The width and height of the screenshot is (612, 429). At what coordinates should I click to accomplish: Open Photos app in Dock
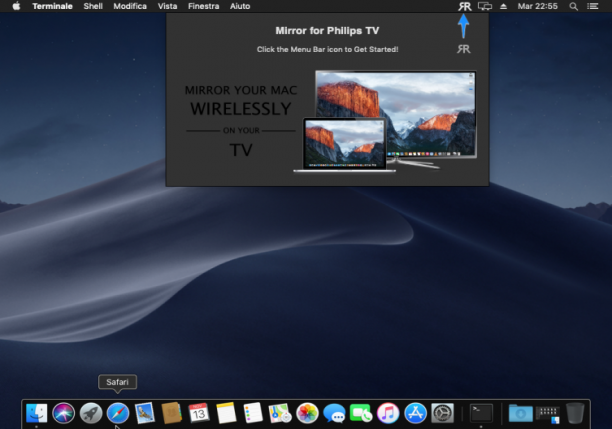tap(307, 413)
